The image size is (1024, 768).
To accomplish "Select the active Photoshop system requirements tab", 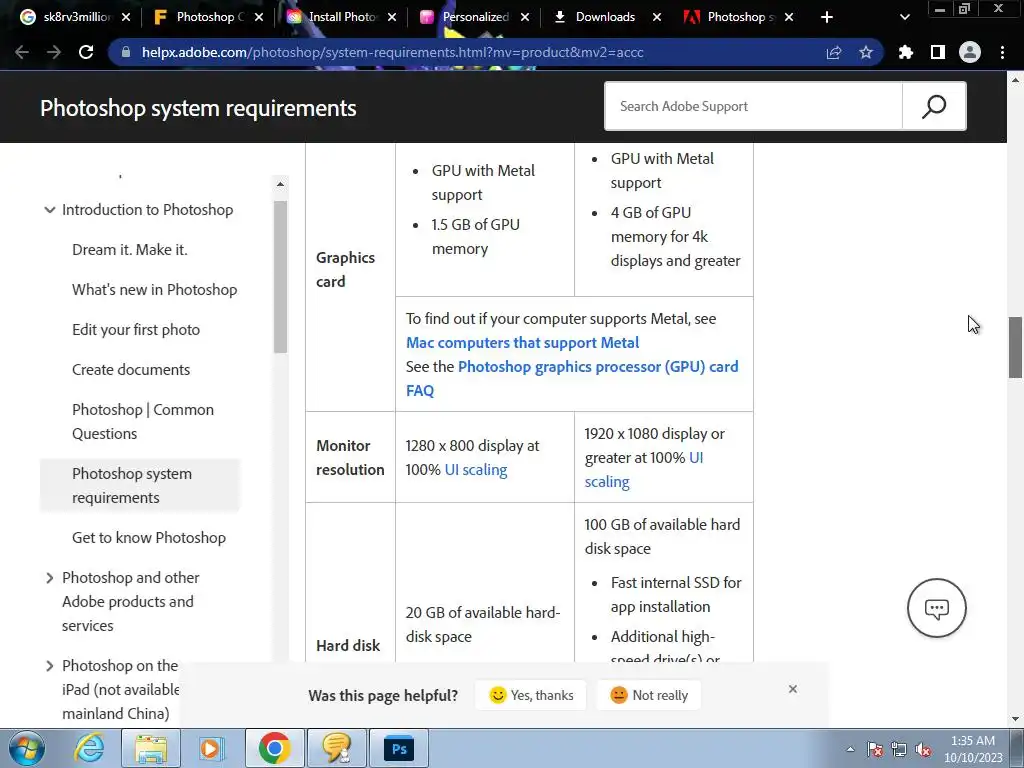I will tap(737, 17).
